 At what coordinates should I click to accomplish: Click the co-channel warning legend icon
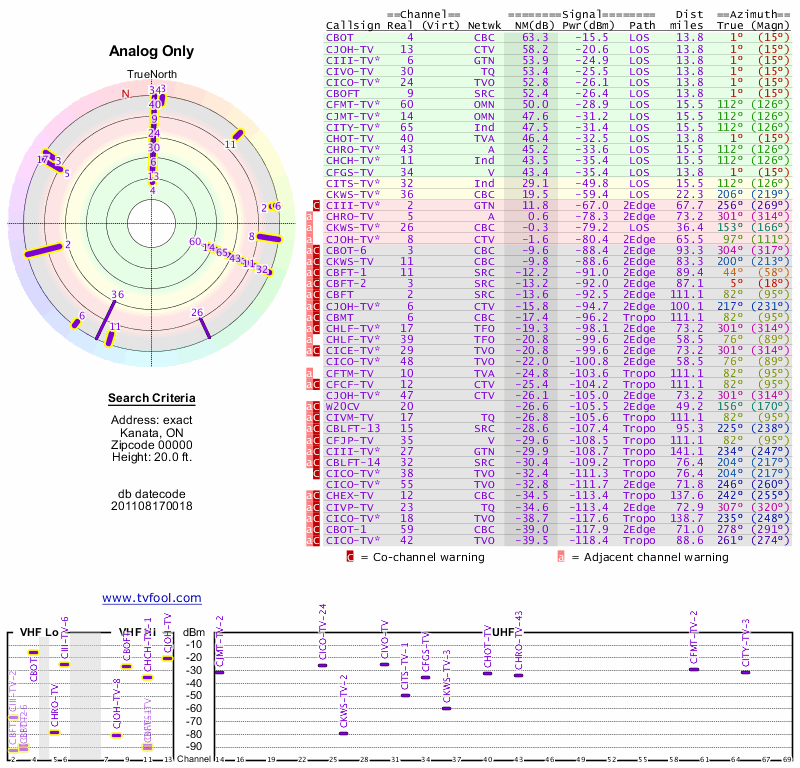pyautogui.click(x=350, y=557)
